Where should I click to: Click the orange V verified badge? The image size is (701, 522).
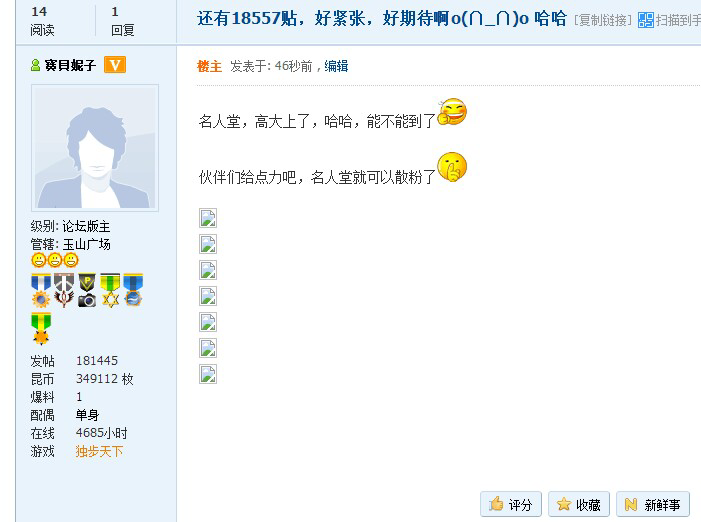click(115, 65)
